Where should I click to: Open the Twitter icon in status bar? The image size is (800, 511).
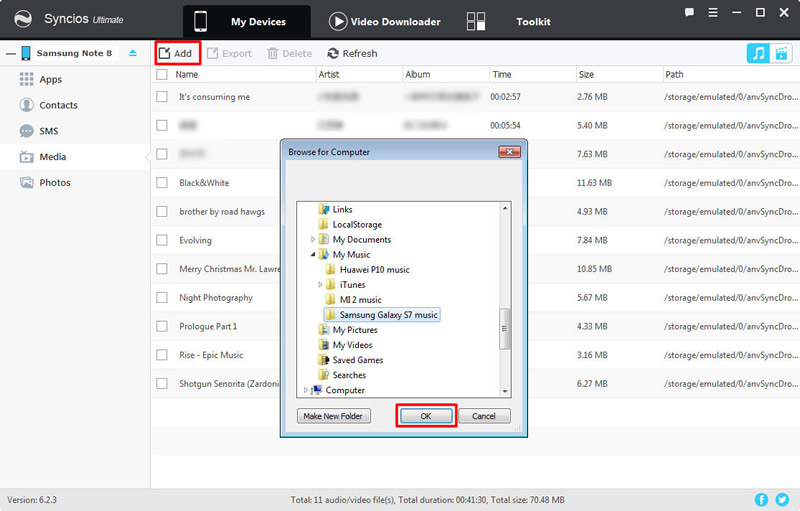pyautogui.click(x=782, y=499)
